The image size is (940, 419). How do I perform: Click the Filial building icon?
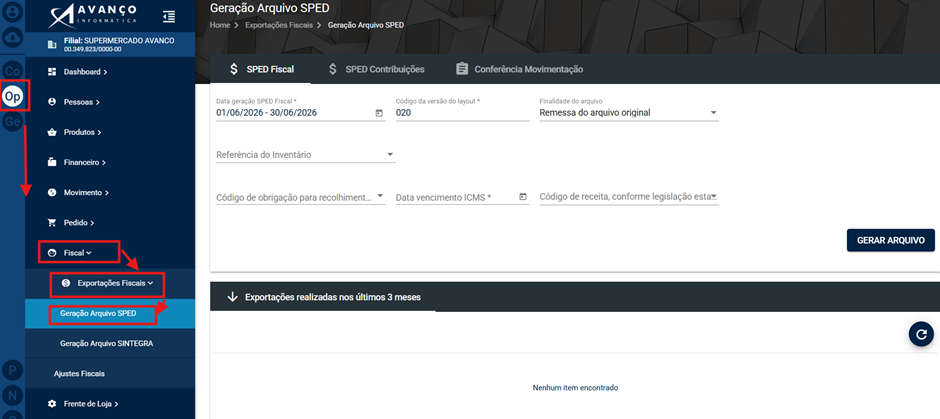point(52,44)
